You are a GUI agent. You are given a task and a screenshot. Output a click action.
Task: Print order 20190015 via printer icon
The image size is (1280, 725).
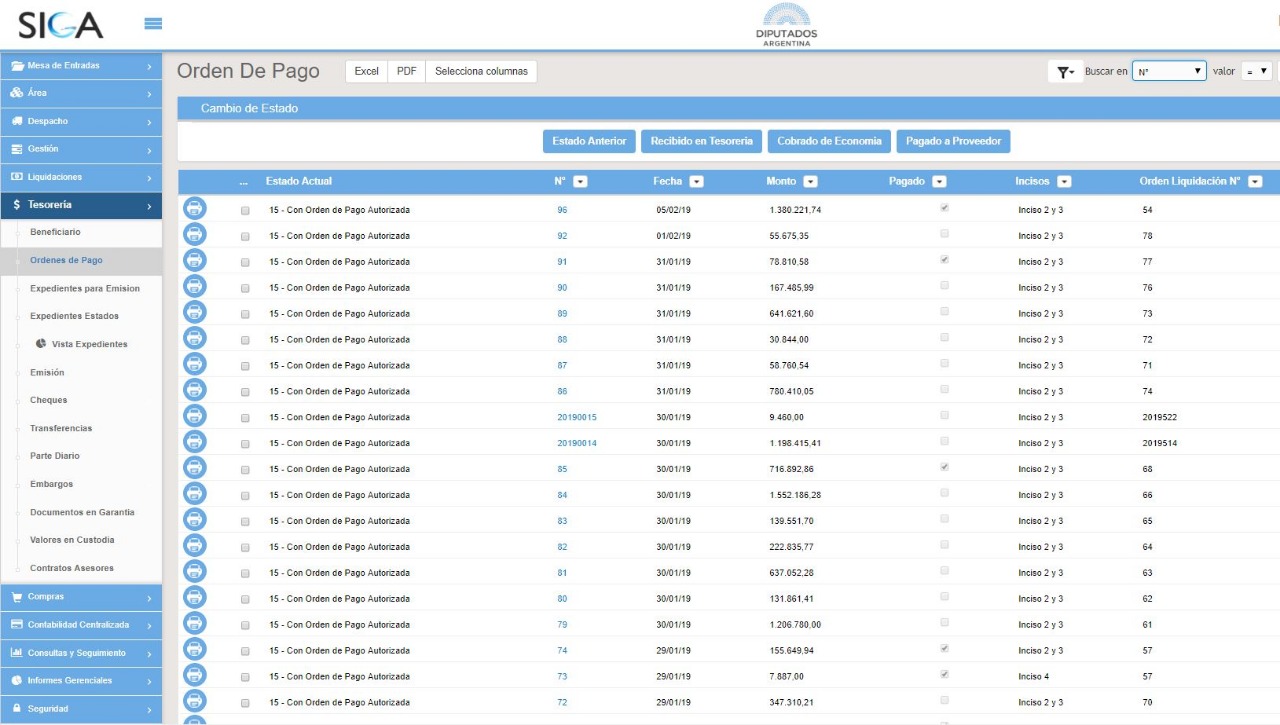click(195, 416)
